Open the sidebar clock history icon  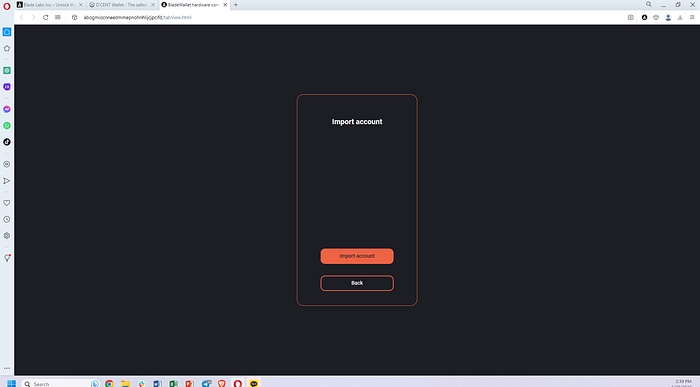(x=7, y=219)
